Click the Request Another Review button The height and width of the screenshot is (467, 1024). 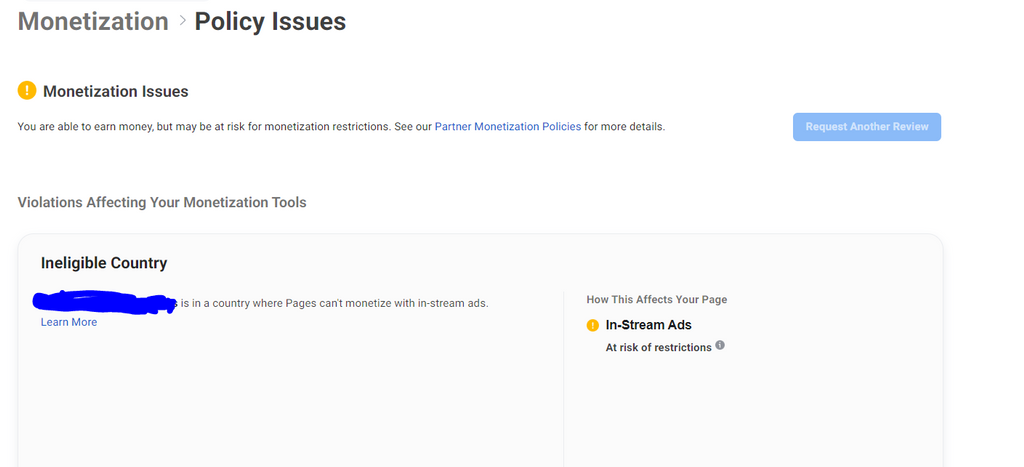click(867, 127)
